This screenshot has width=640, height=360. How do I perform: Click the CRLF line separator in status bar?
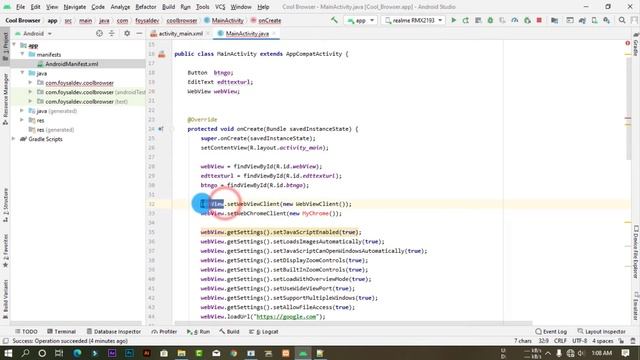(560, 341)
